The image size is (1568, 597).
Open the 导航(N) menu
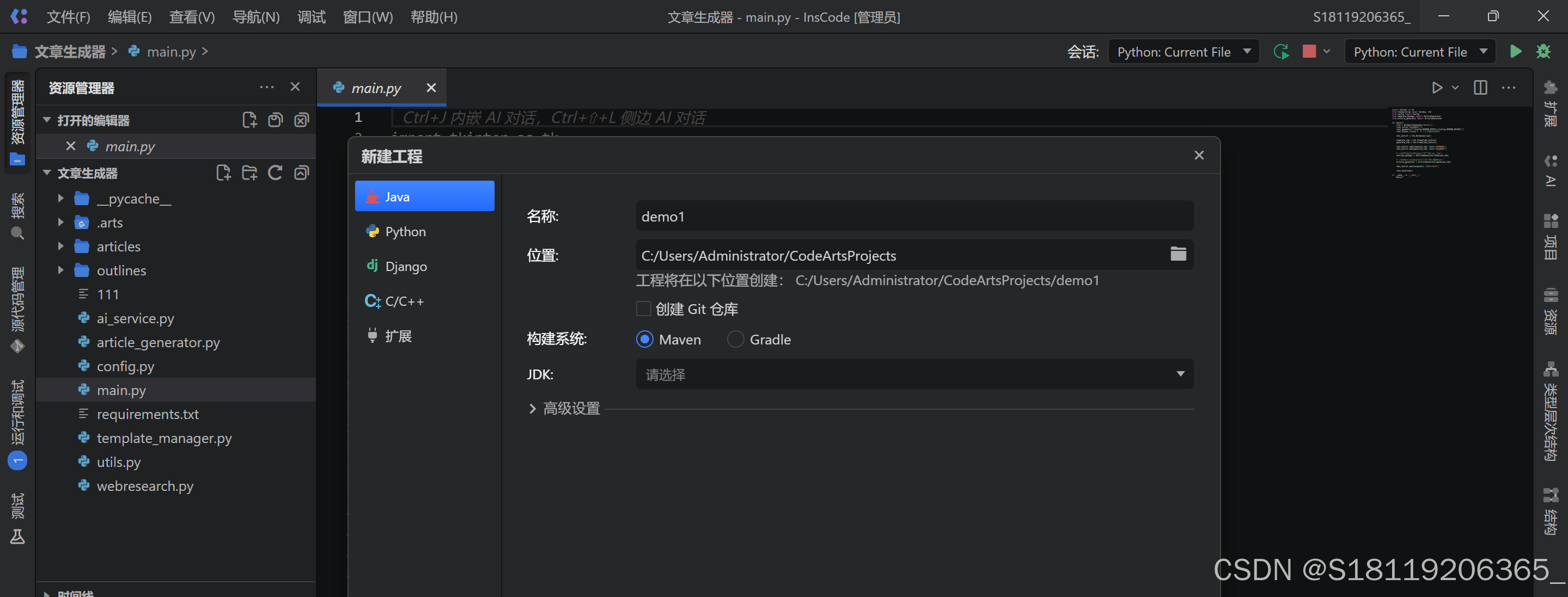pos(255,16)
